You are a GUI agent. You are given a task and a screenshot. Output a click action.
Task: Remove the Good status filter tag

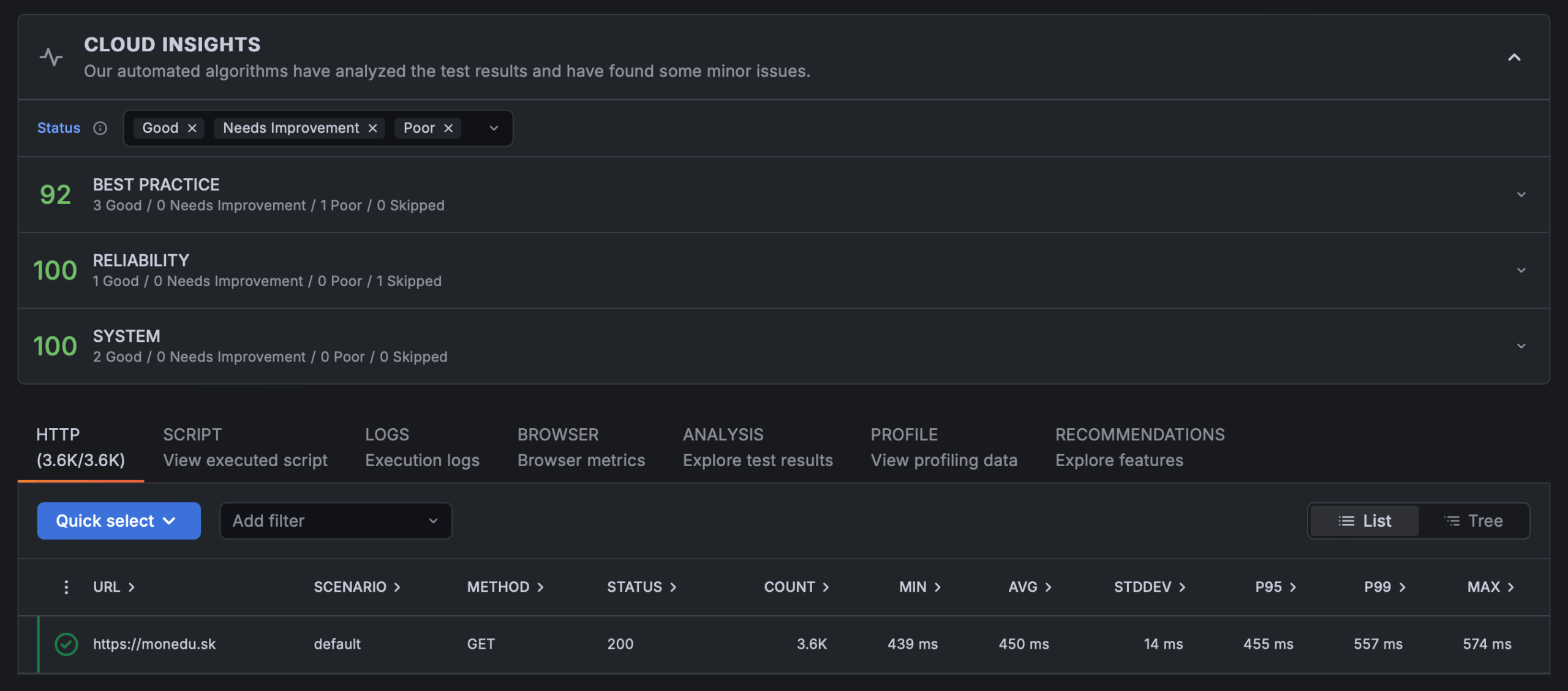(192, 128)
